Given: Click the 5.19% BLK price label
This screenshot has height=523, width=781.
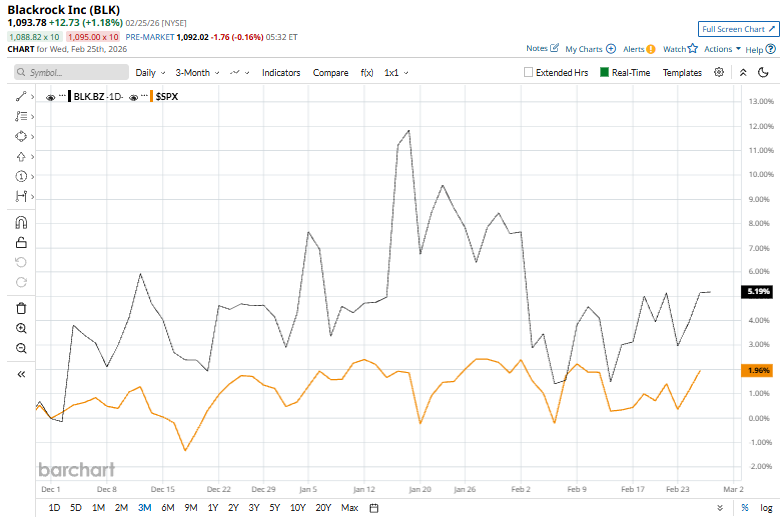Looking at the screenshot, I should pos(757,291).
